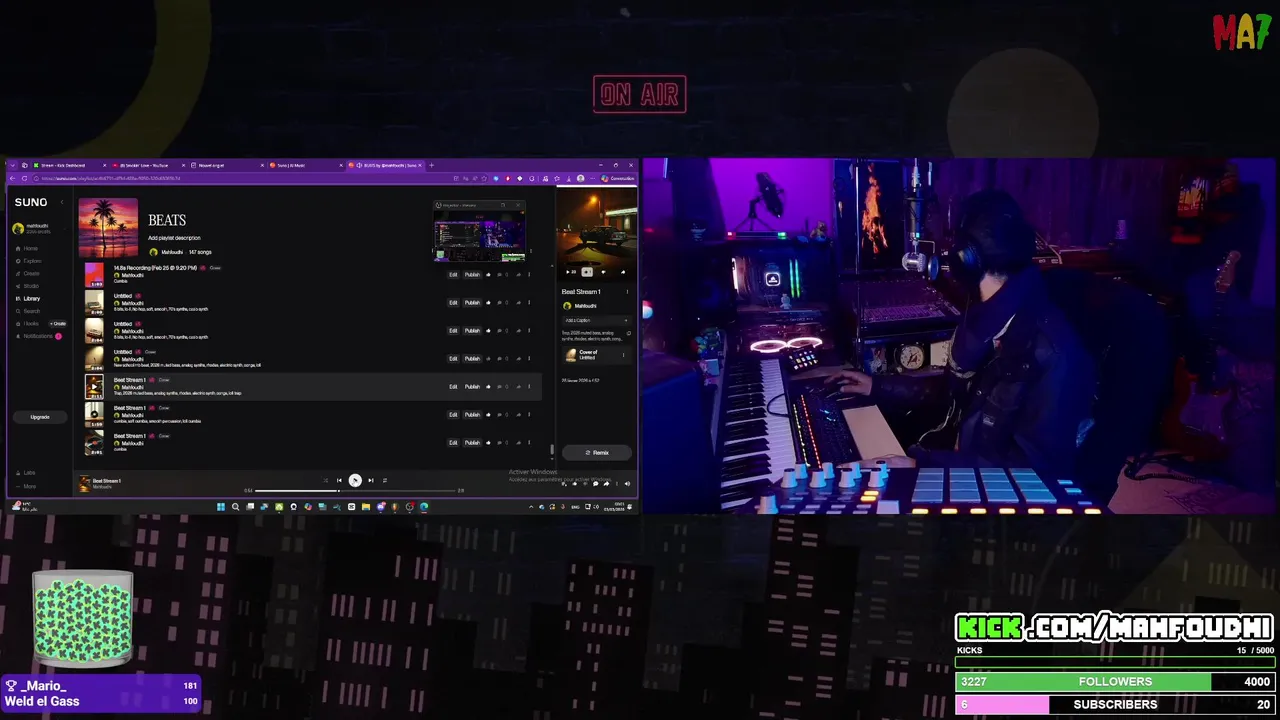Click the BEATS playlist cover art
This screenshot has width=1280, height=720.
click(x=108, y=227)
